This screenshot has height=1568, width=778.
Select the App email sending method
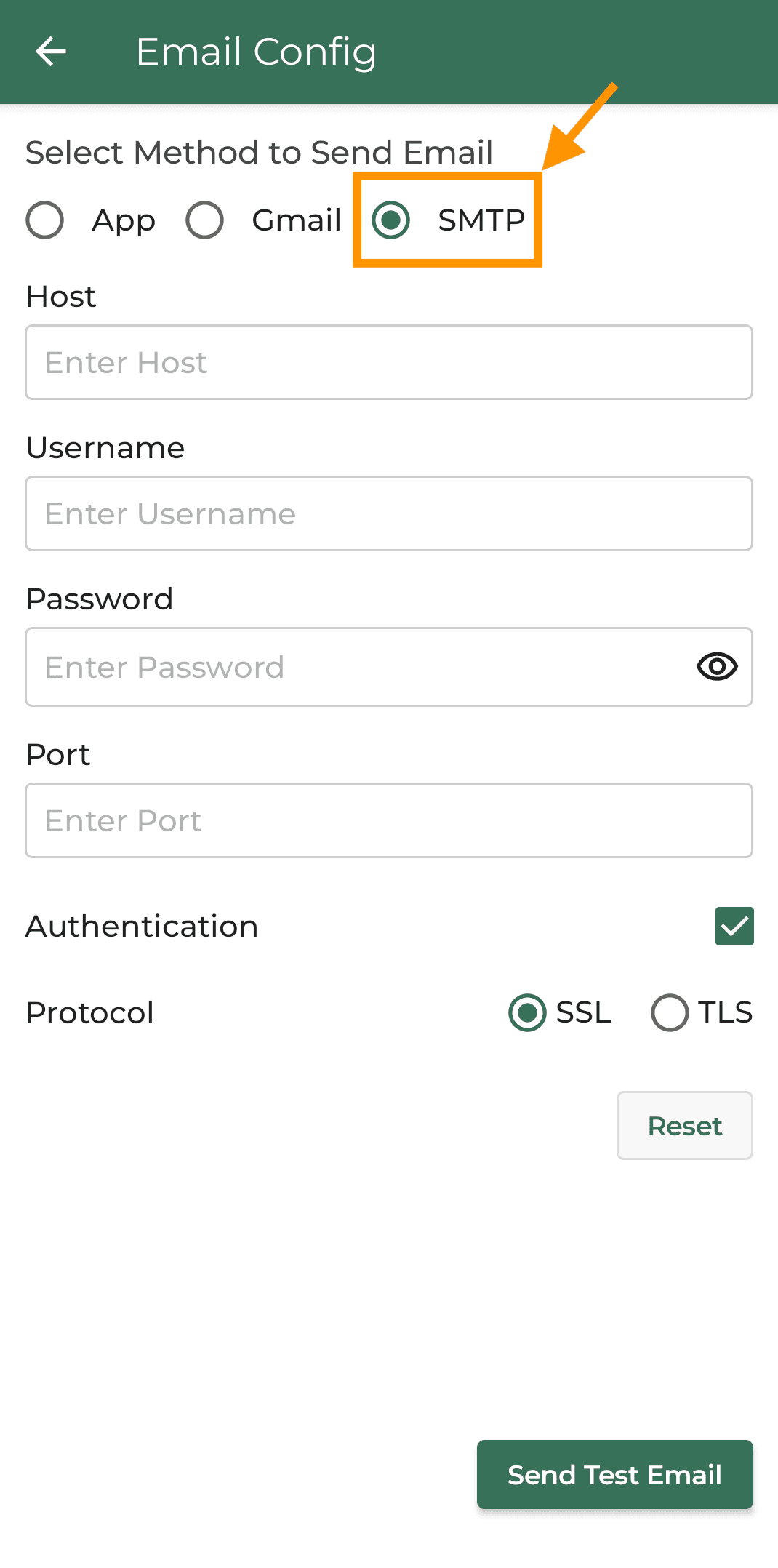(x=44, y=220)
